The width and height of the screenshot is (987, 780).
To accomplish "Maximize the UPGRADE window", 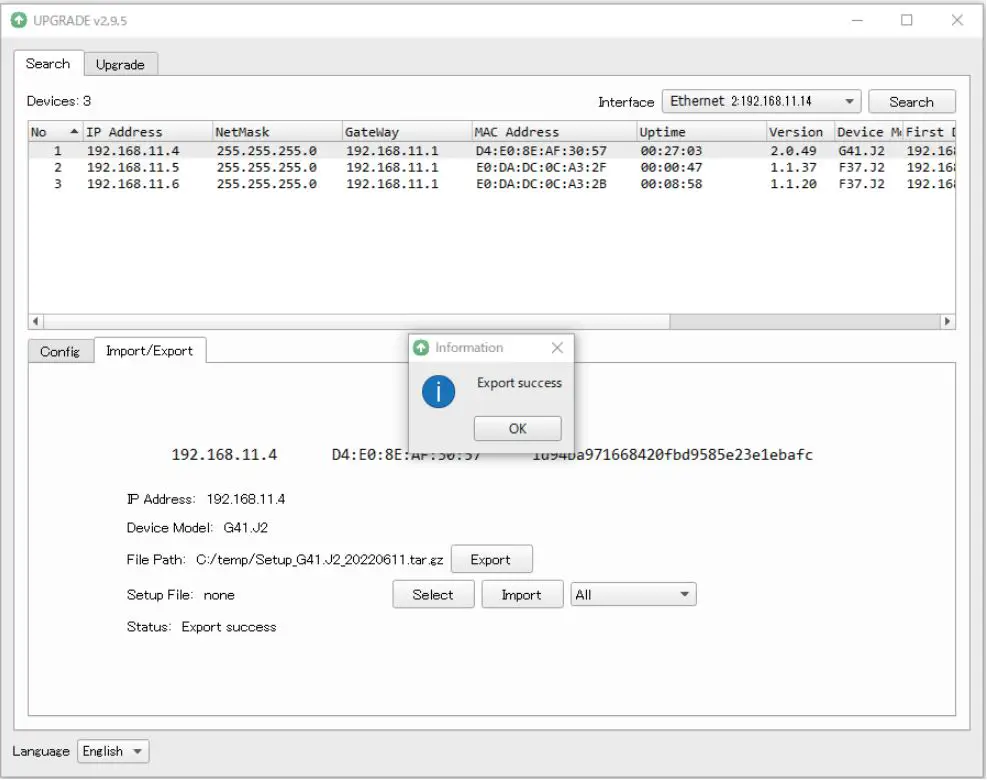I will (x=906, y=20).
